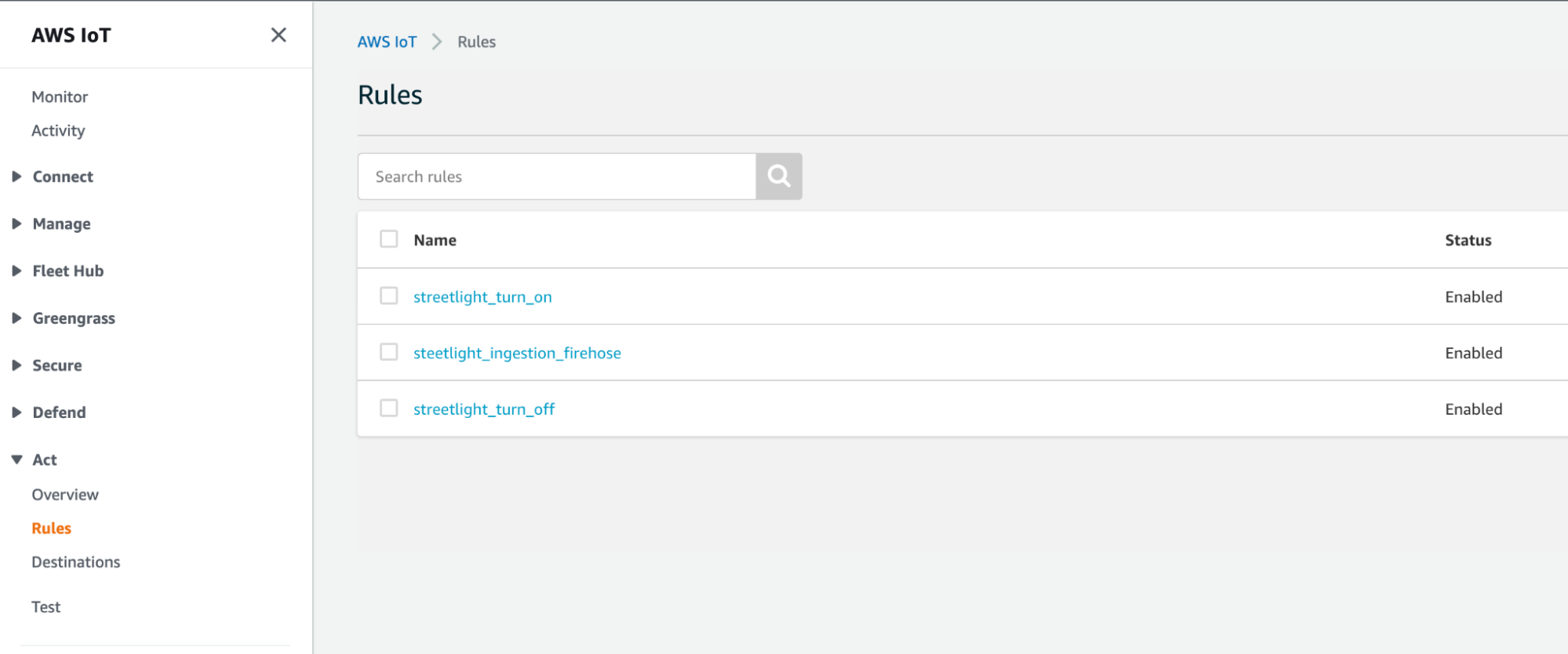The height and width of the screenshot is (654, 1568).
Task: Close the AWS IoT navigation panel
Action: (x=278, y=35)
